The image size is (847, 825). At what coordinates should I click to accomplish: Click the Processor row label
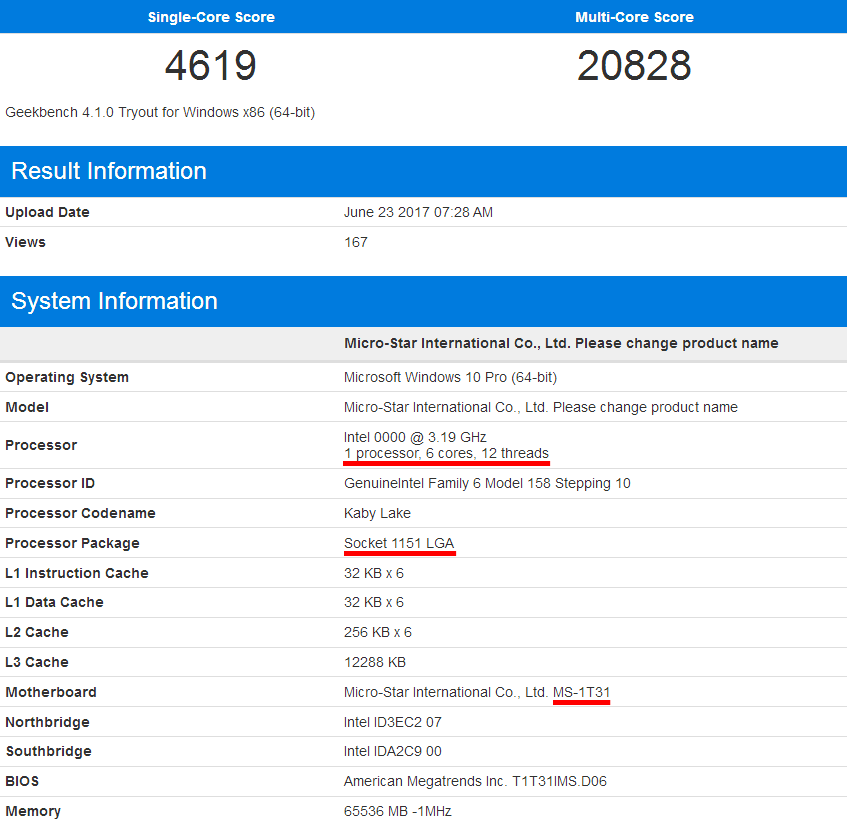click(x=41, y=445)
